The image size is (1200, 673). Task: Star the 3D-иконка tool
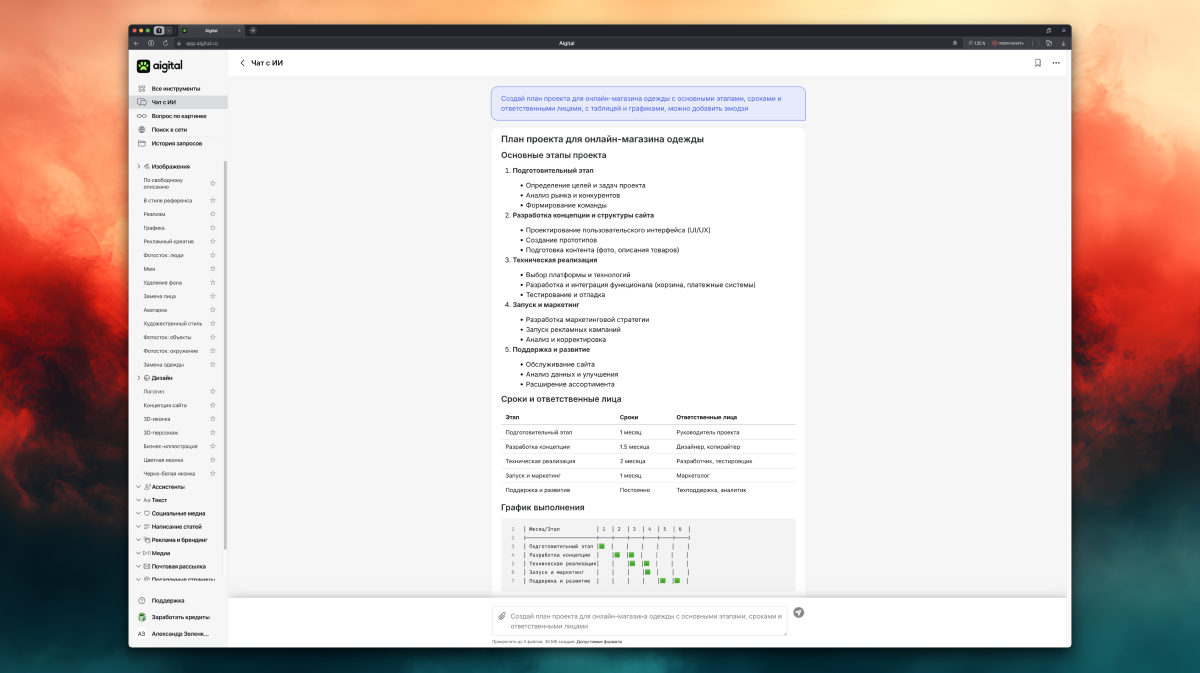click(x=212, y=419)
